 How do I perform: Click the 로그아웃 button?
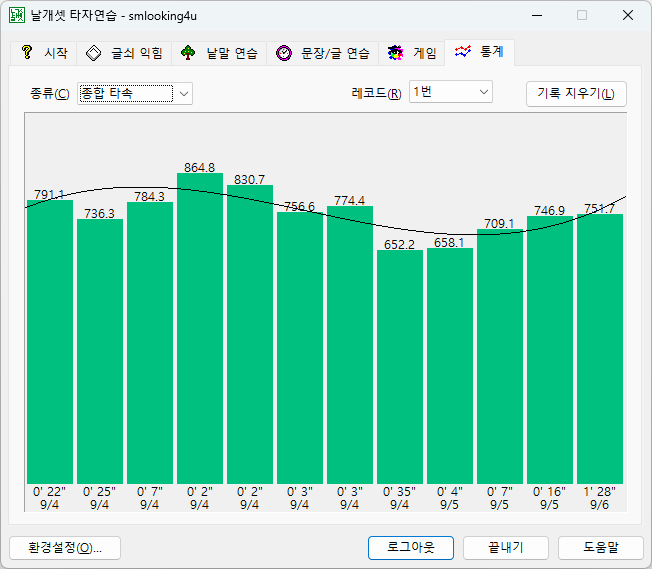[411, 548]
